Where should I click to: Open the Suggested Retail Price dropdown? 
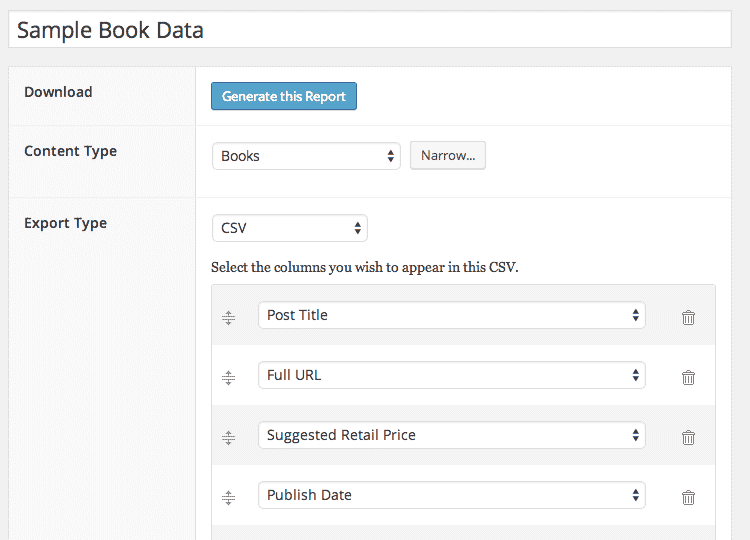point(452,435)
